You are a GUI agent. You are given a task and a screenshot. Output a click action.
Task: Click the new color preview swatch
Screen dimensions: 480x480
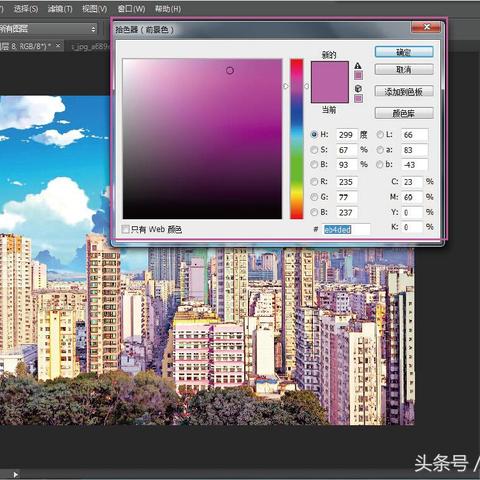(x=330, y=71)
